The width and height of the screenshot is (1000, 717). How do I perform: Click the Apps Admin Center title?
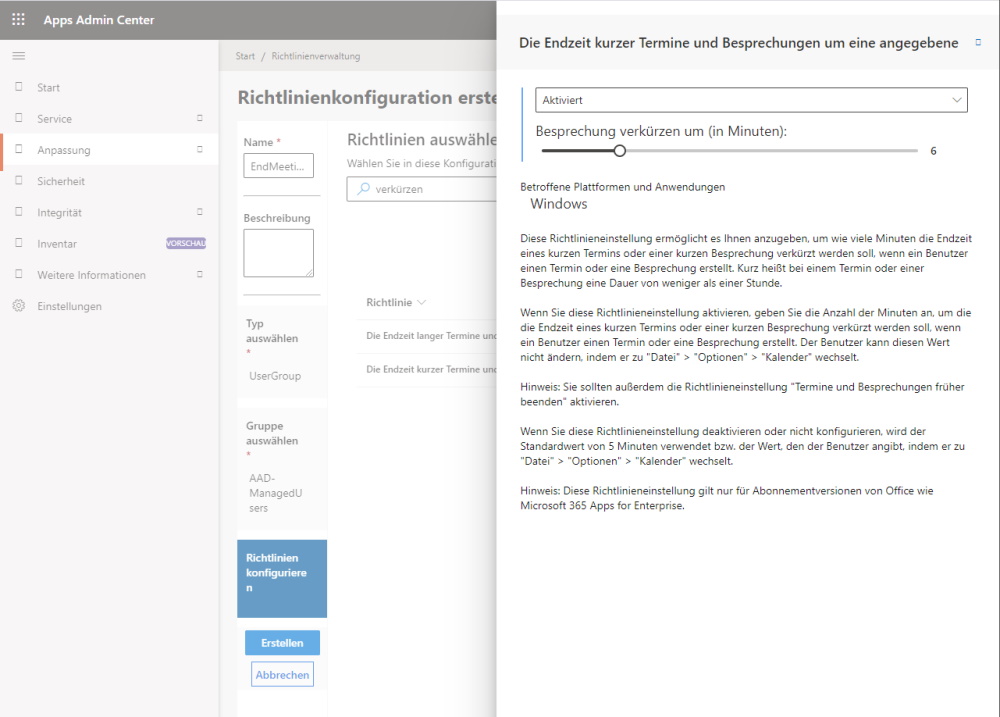(x=99, y=20)
